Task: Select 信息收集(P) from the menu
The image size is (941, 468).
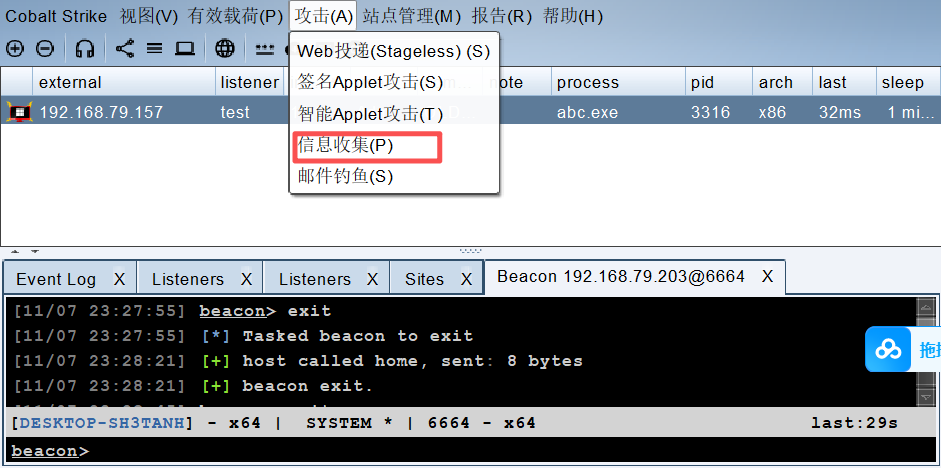Action: 394,145
